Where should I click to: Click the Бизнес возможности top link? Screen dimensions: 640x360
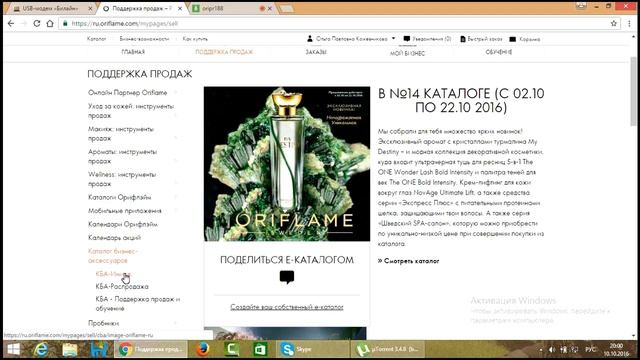[x=144, y=39]
